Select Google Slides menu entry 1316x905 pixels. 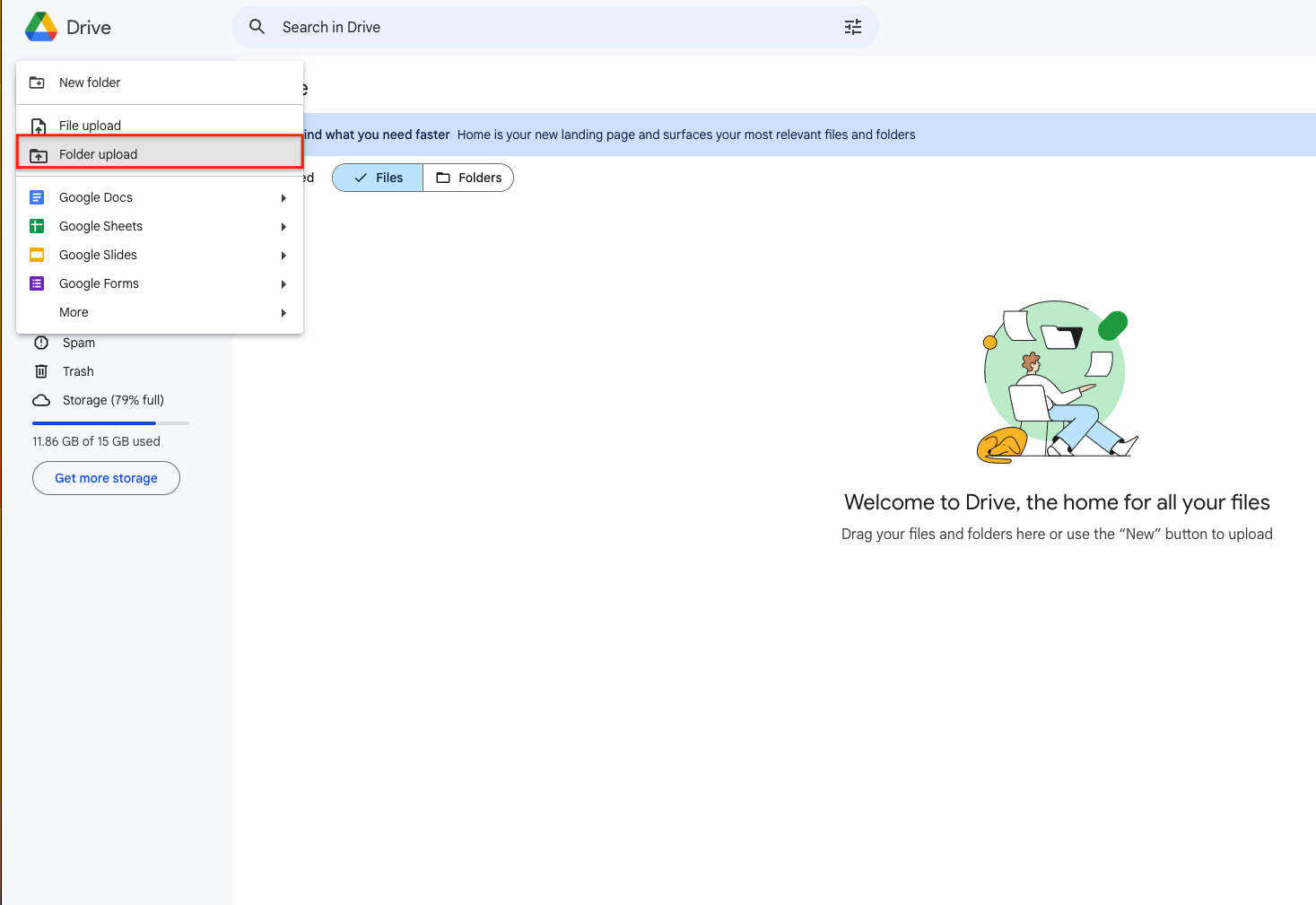point(160,255)
